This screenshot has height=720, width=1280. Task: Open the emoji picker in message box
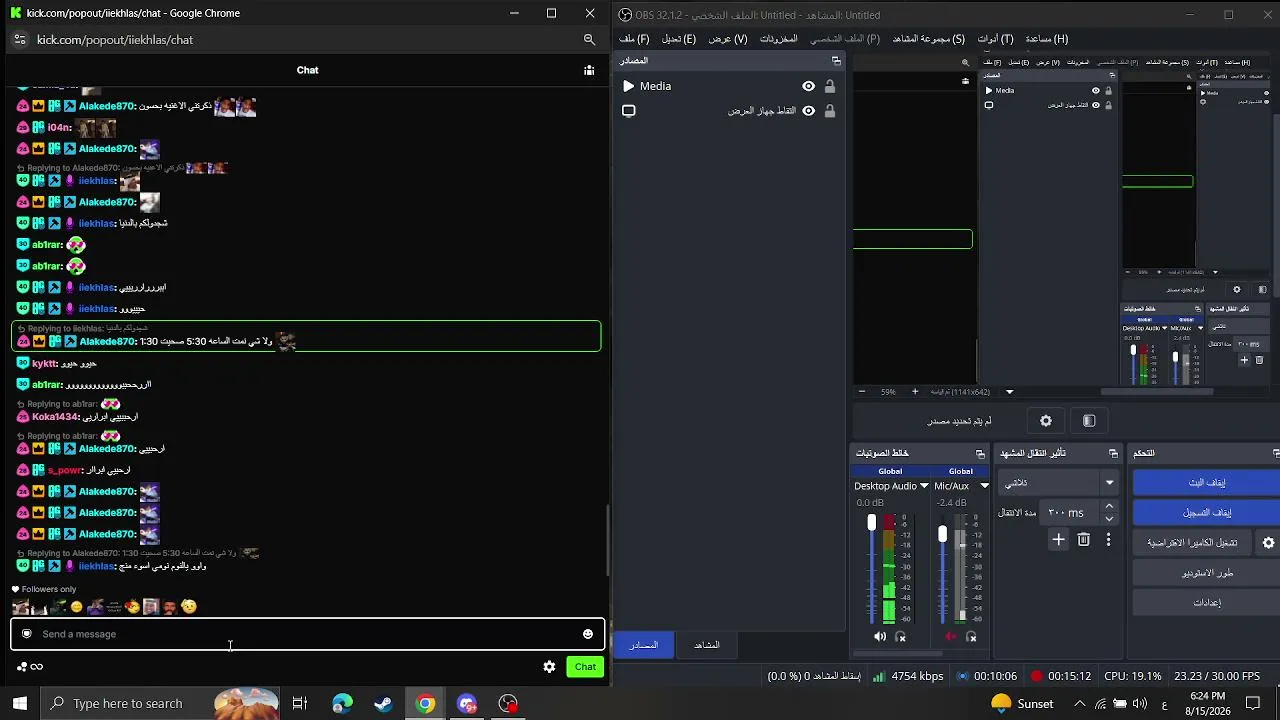click(588, 634)
